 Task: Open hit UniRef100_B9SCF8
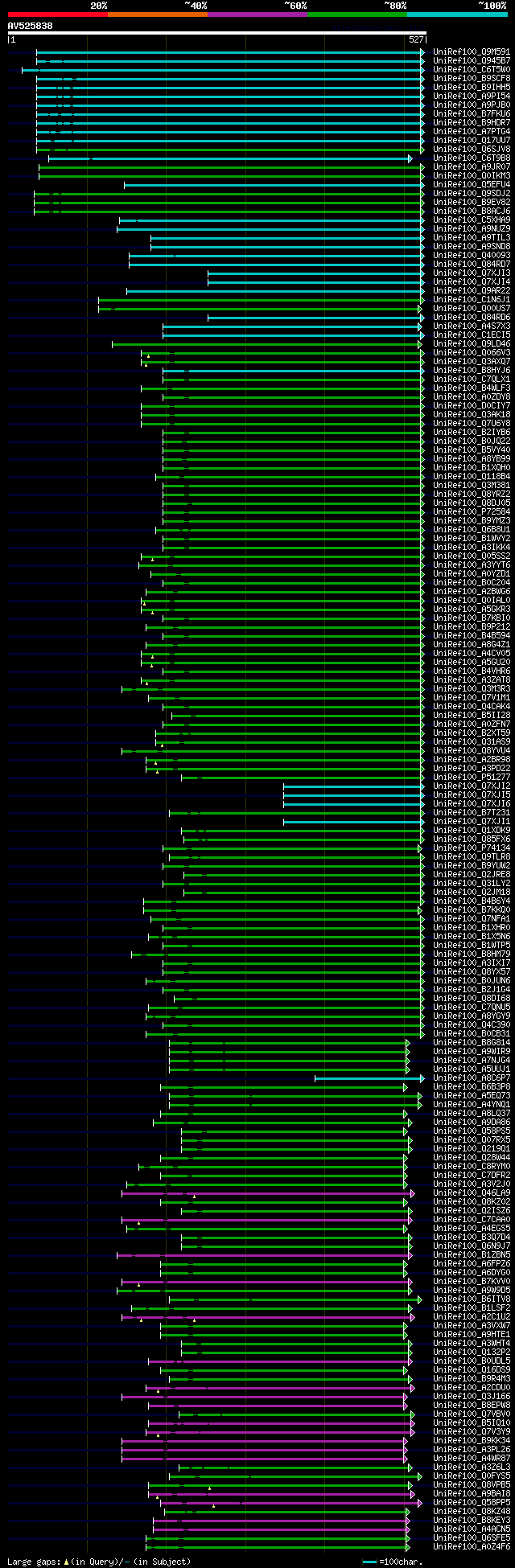coord(472,78)
